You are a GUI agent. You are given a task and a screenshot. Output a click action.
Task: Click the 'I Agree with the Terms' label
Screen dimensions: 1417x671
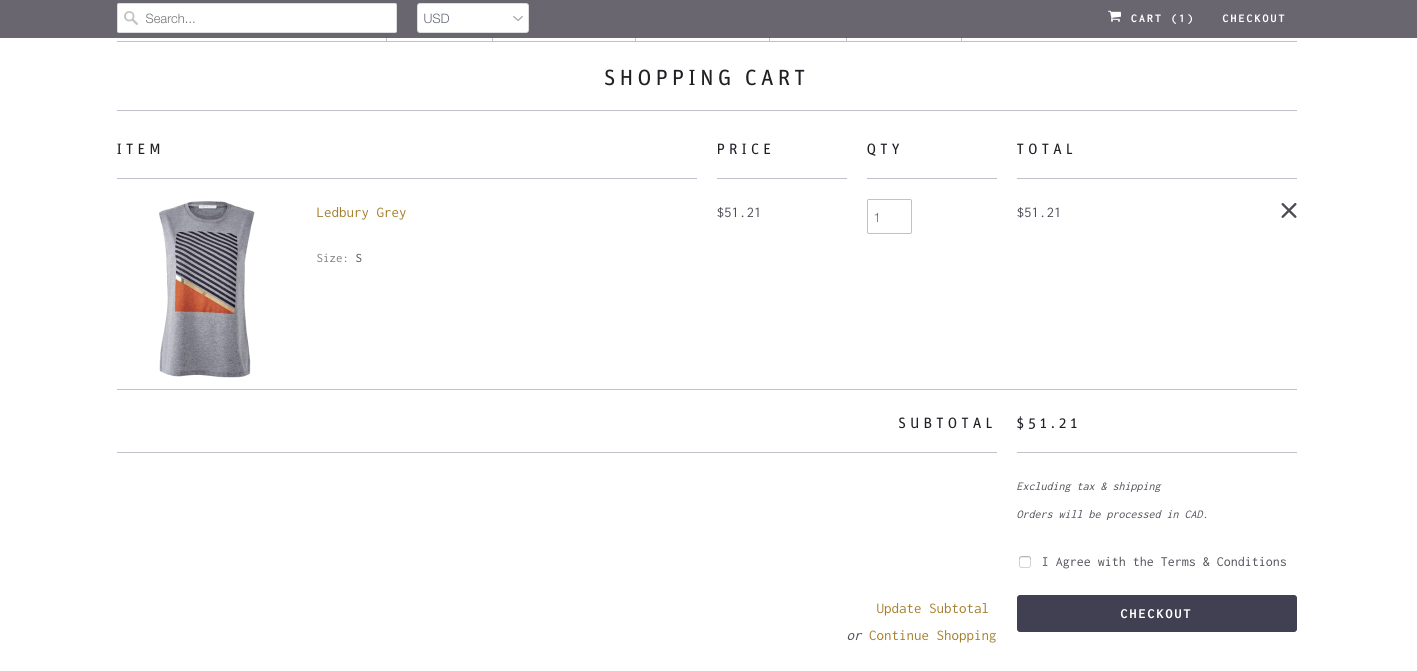[1163, 562]
